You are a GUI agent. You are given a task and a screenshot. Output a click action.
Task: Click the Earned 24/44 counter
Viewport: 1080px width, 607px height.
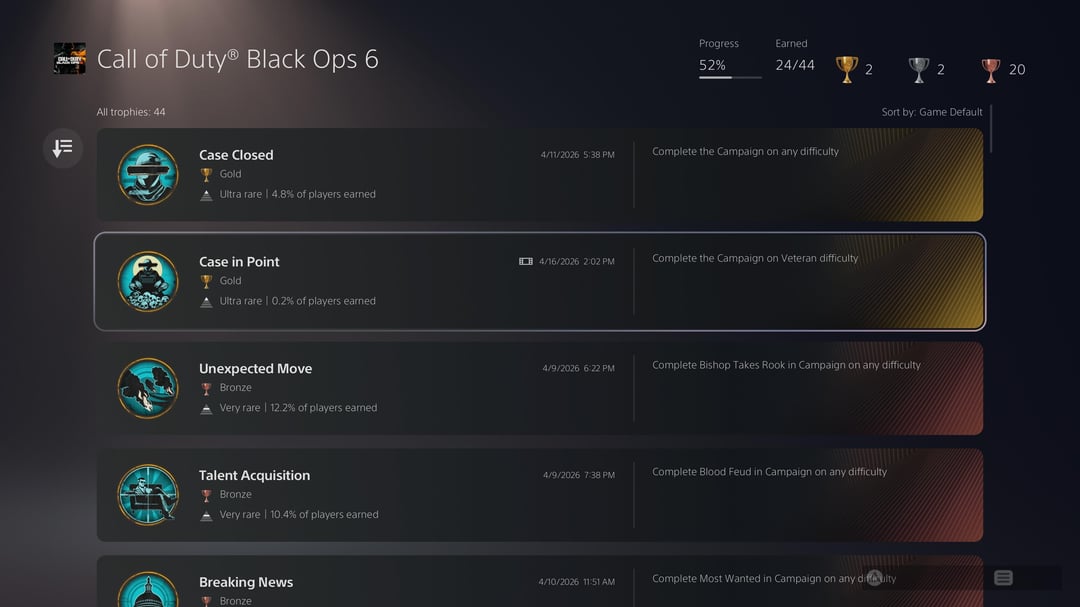pyautogui.click(x=795, y=66)
